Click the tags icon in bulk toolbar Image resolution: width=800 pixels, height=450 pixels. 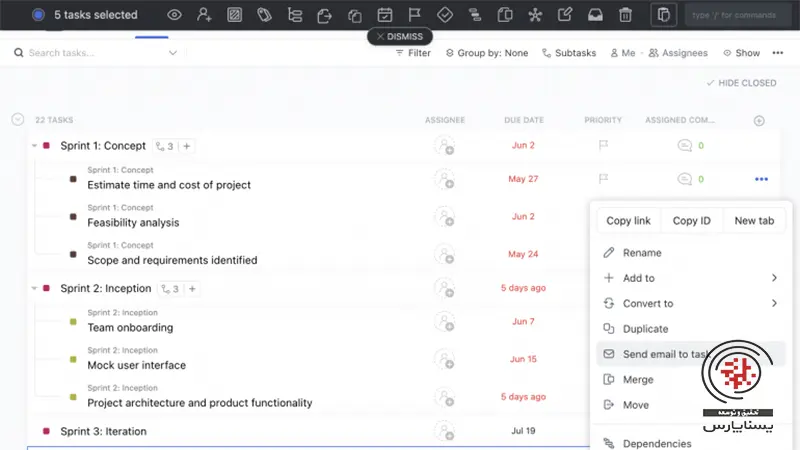tap(265, 15)
